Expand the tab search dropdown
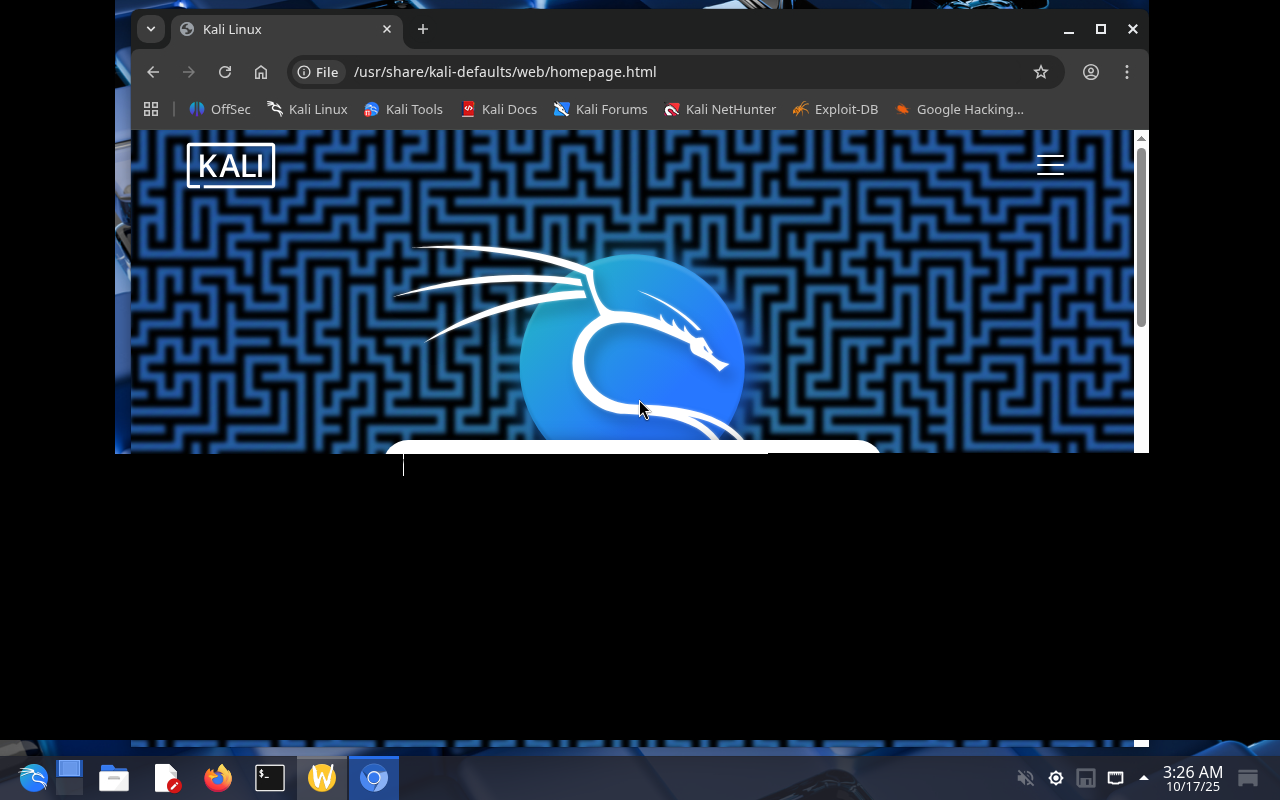The width and height of the screenshot is (1280, 800). pos(150,29)
